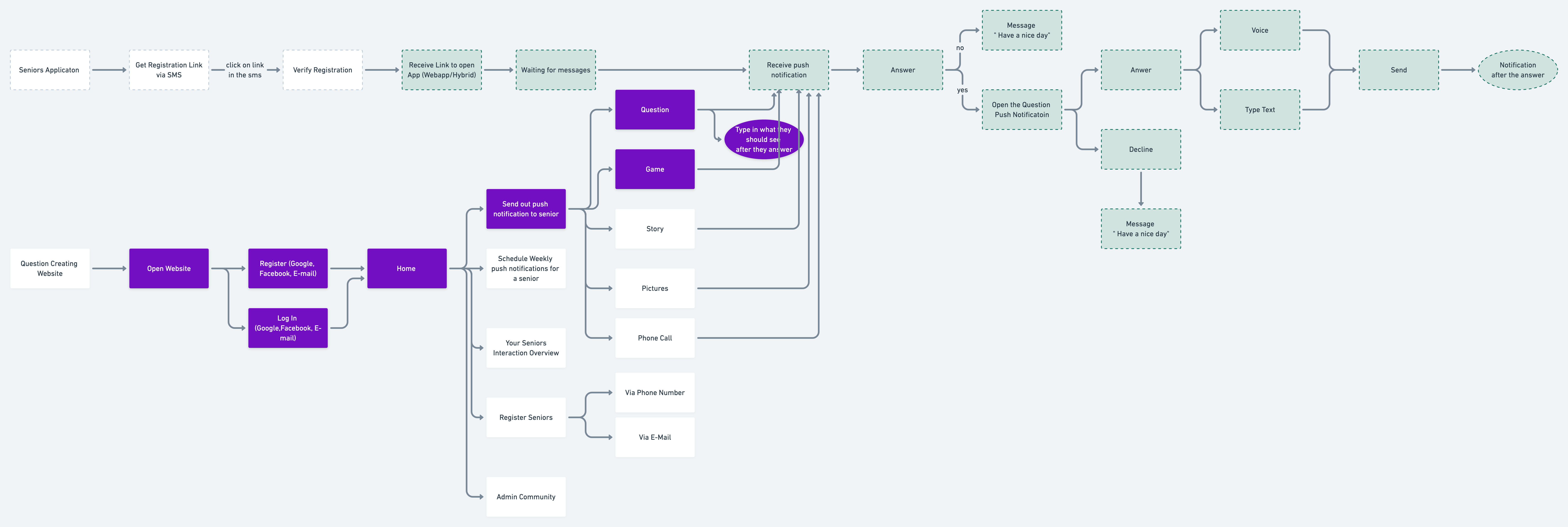Click the Your Seniors Interaction Overview box
The image size is (1568, 527).
click(x=526, y=348)
